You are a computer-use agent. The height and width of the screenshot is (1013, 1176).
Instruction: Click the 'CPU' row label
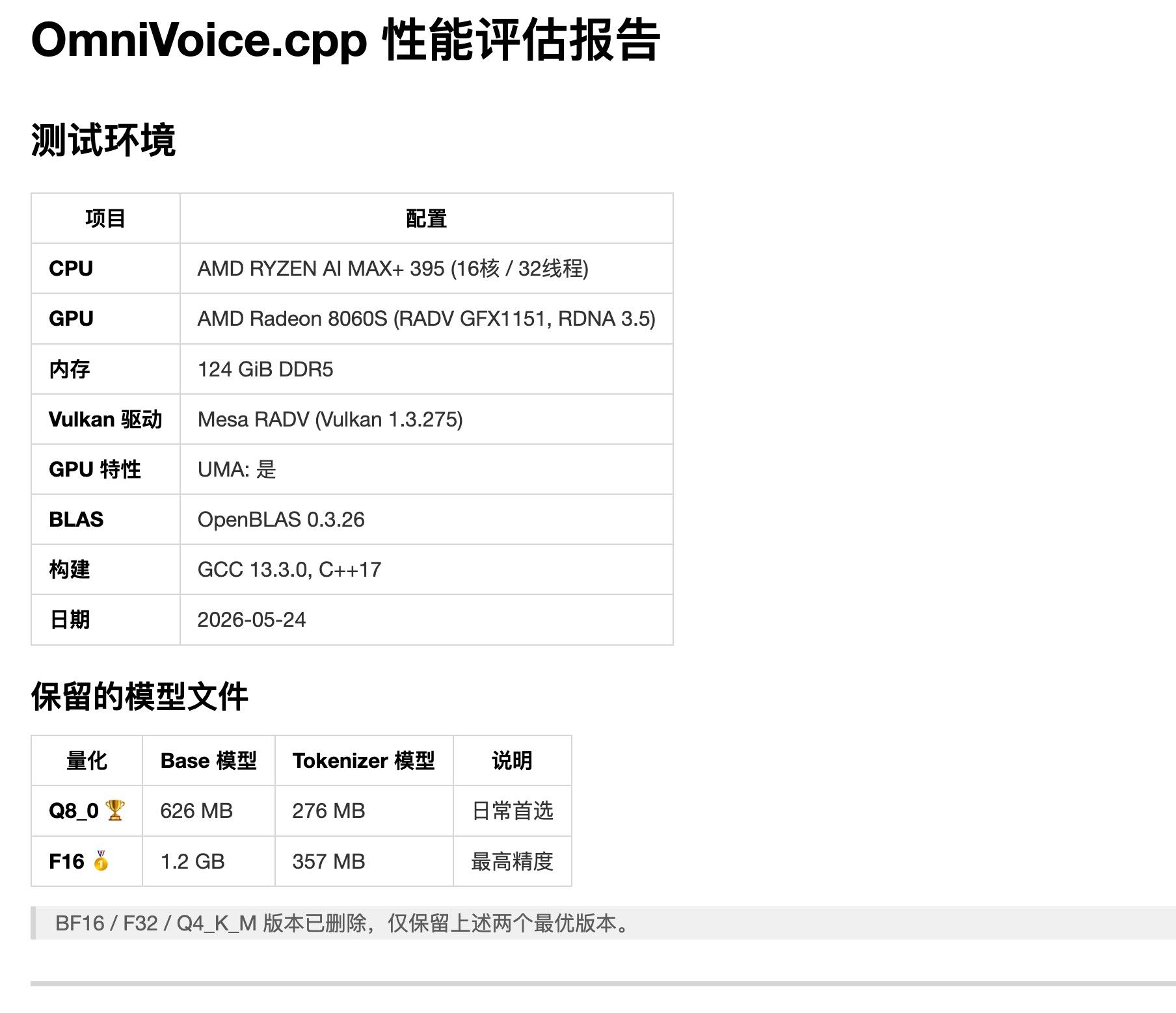pos(71,269)
